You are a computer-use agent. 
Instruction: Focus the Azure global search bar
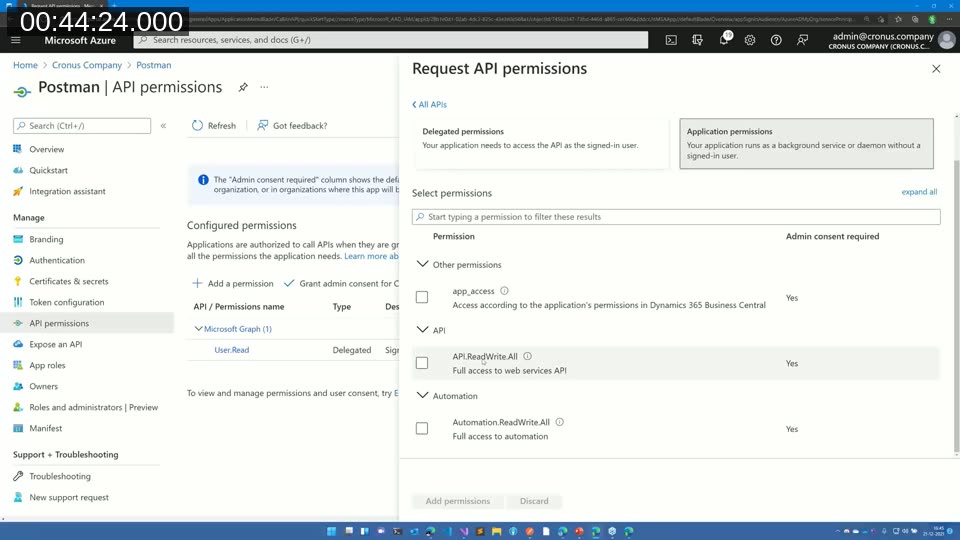[391, 40]
